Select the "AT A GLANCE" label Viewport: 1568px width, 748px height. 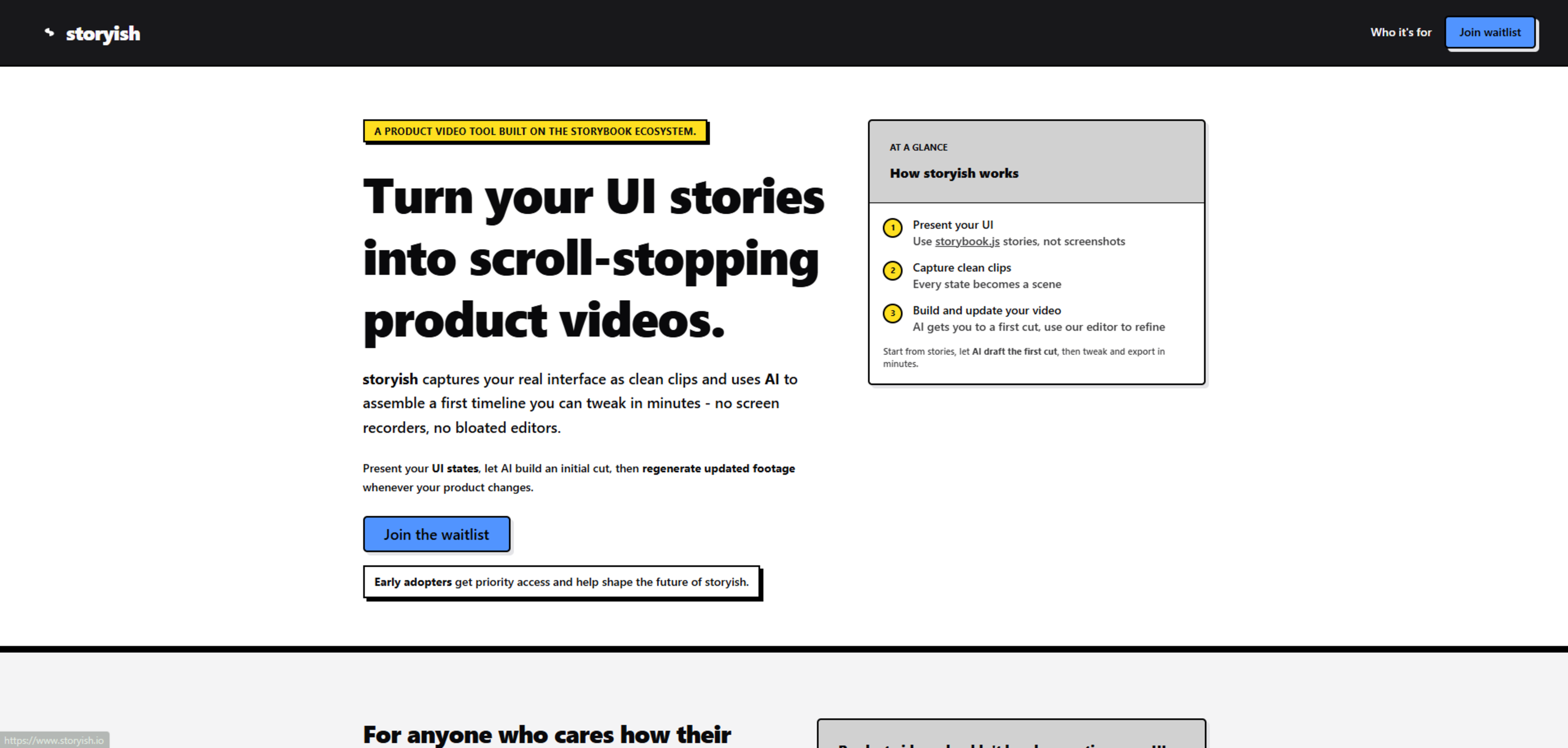pos(918,147)
